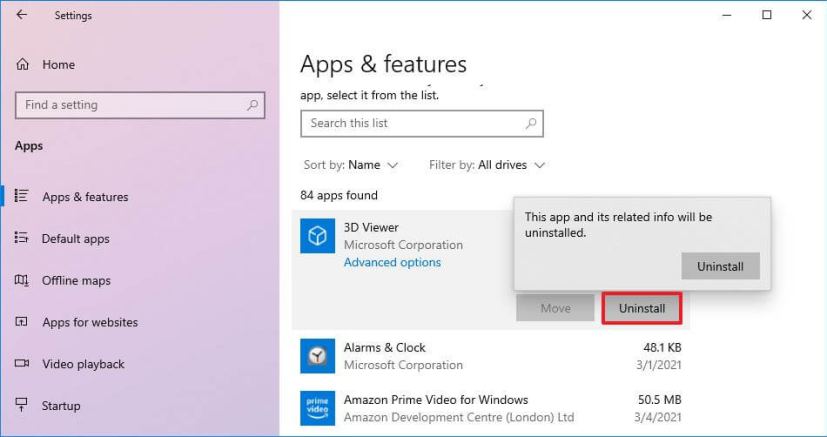Screen dimensions: 827x437
Task: Open Video playback settings
Action: point(83,364)
